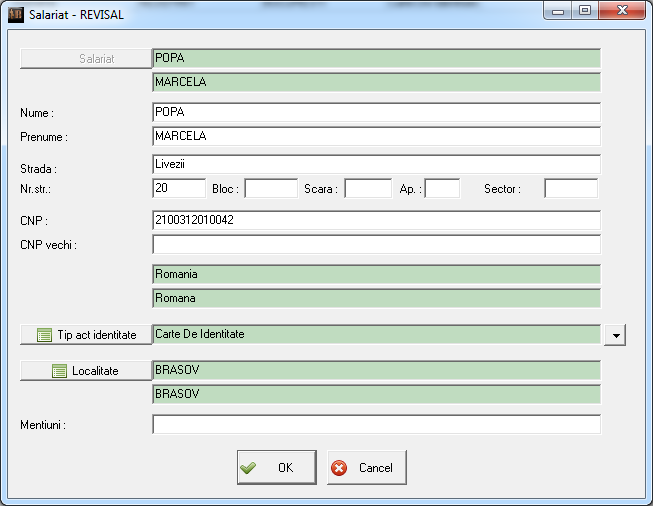Click into the Nume field containing POPA
This screenshot has height=506, width=653.
pyautogui.click(x=375, y=112)
